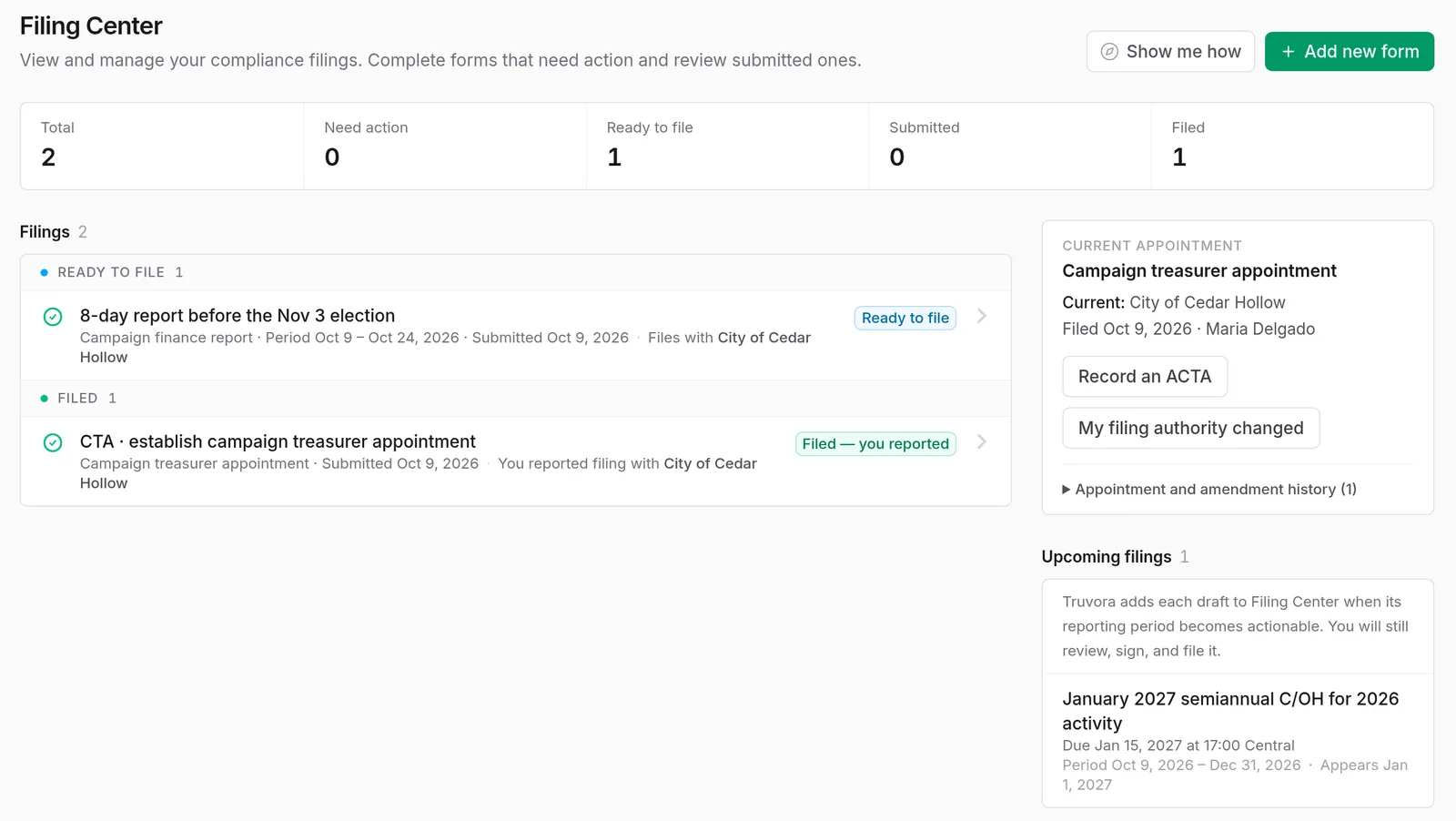
Task: Click the FILED group header label
Action: point(77,399)
